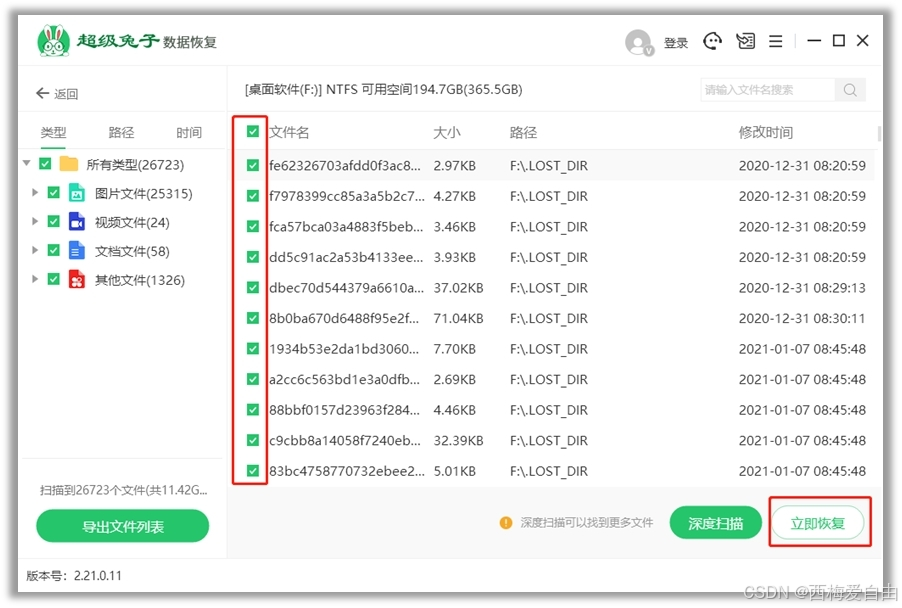Toggle the select-all checkbox in file header

[x=253, y=132]
